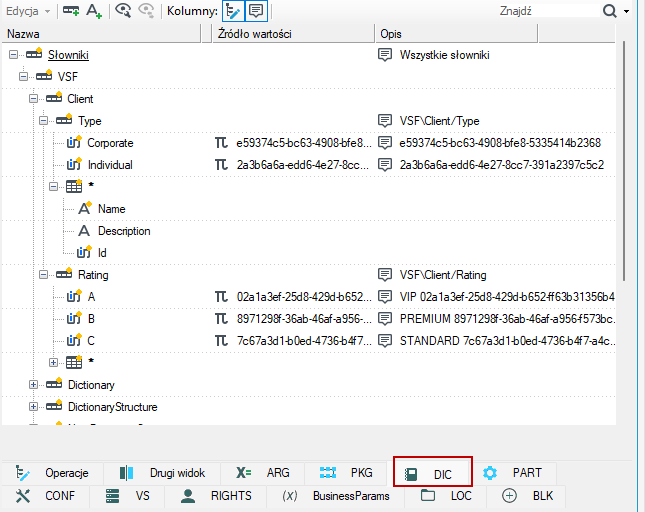This screenshot has width=645, height=512.
Task: Select the Client tree item
Action: 80,99
